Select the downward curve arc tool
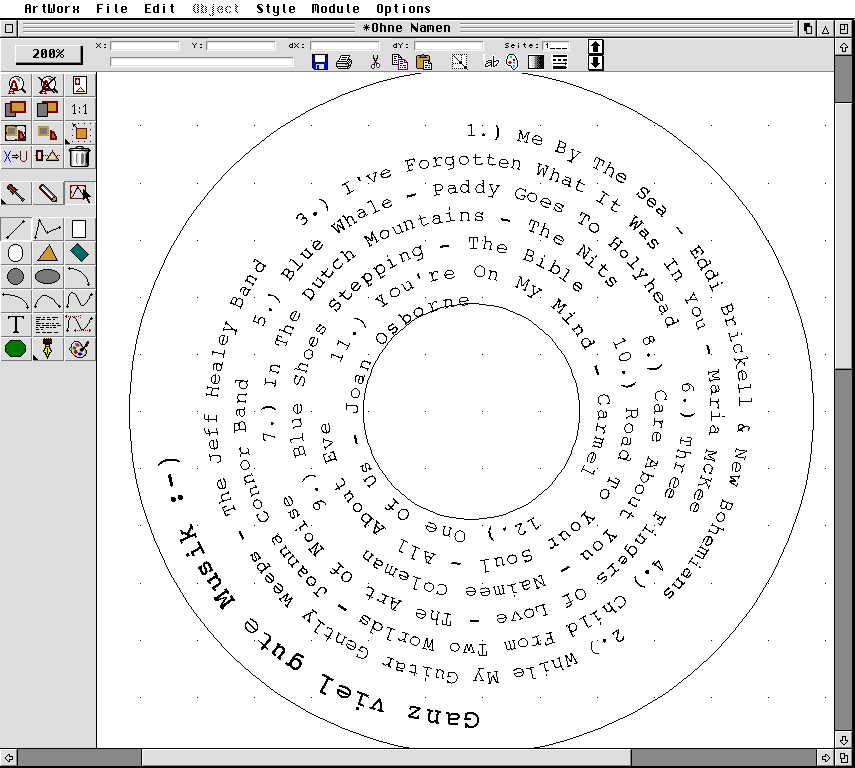 (x=16, y=301)
